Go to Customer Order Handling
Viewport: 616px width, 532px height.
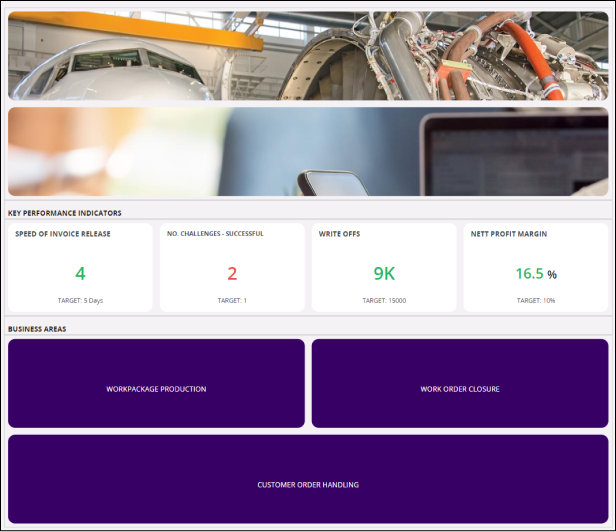(x=308, y=485)
